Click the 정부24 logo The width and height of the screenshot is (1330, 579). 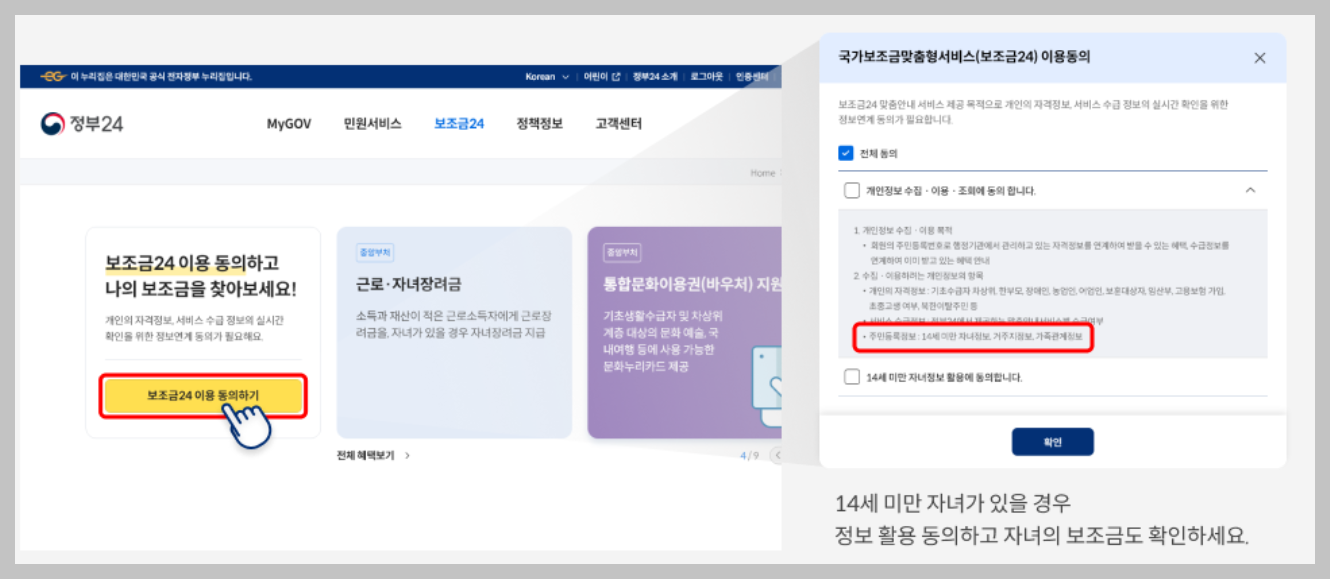point(82,124)
